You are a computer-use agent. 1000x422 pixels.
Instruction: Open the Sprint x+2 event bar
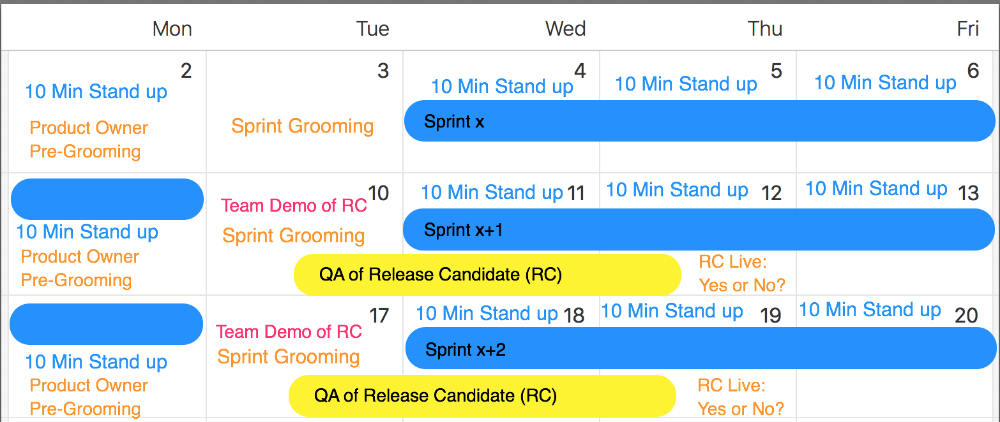701,348
